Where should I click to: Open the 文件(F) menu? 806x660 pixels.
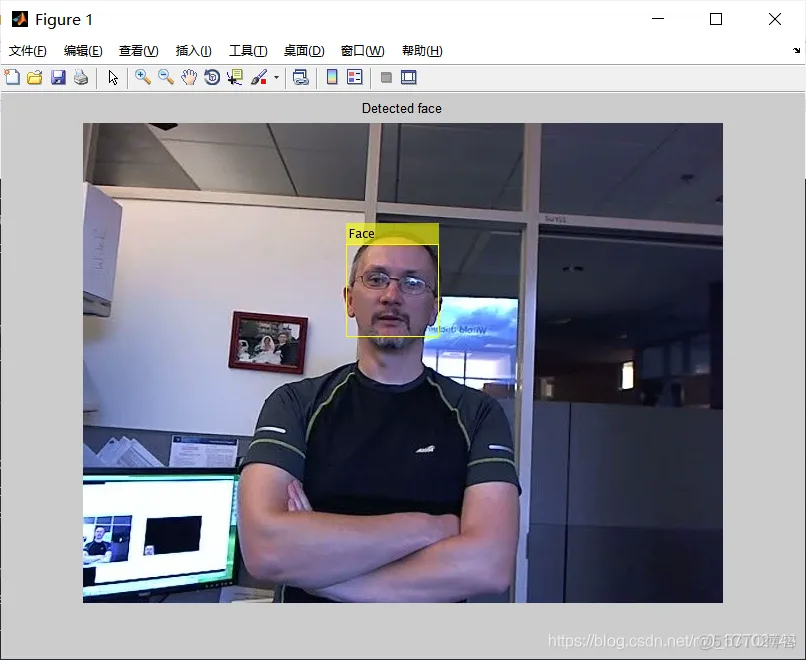coord(27,50)
